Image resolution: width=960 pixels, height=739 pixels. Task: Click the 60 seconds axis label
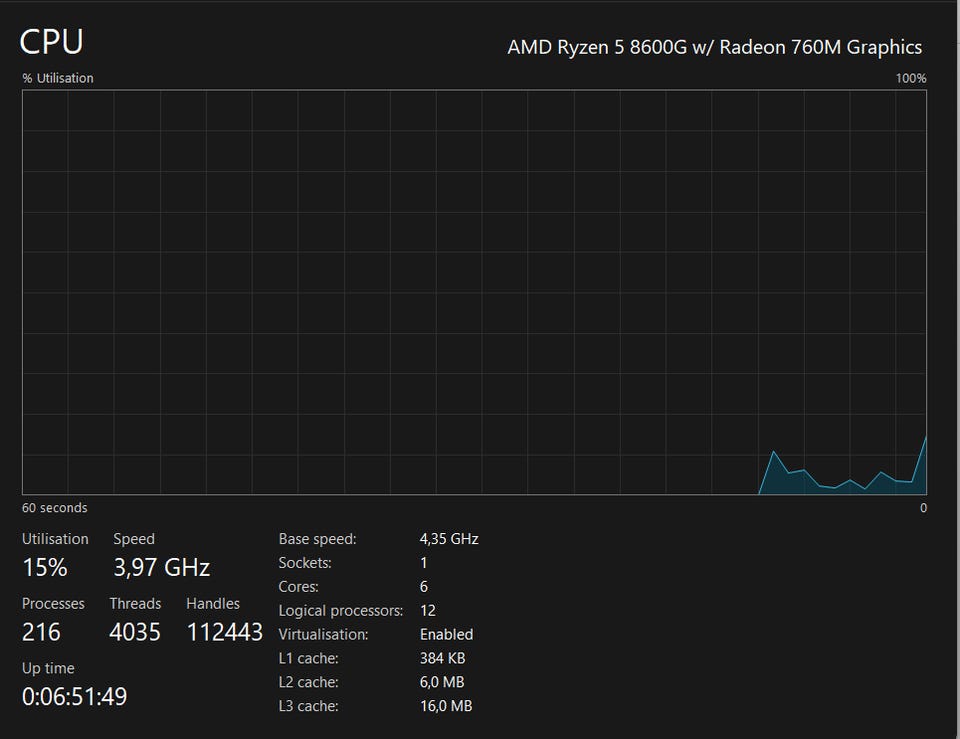pos(54,508)
